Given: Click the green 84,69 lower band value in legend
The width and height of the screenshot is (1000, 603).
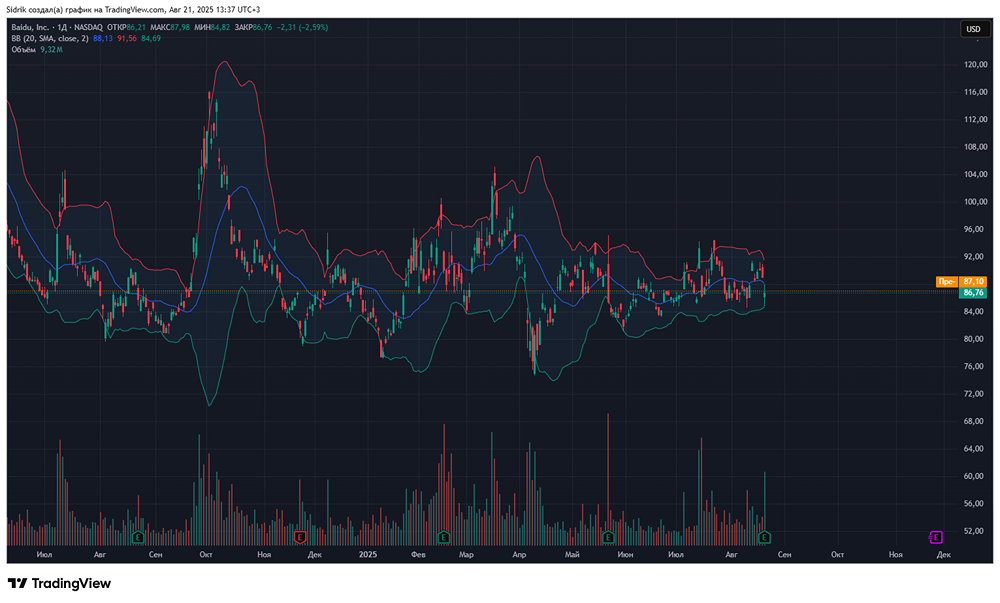Looking at the screenshot, I should click(151, 38).
